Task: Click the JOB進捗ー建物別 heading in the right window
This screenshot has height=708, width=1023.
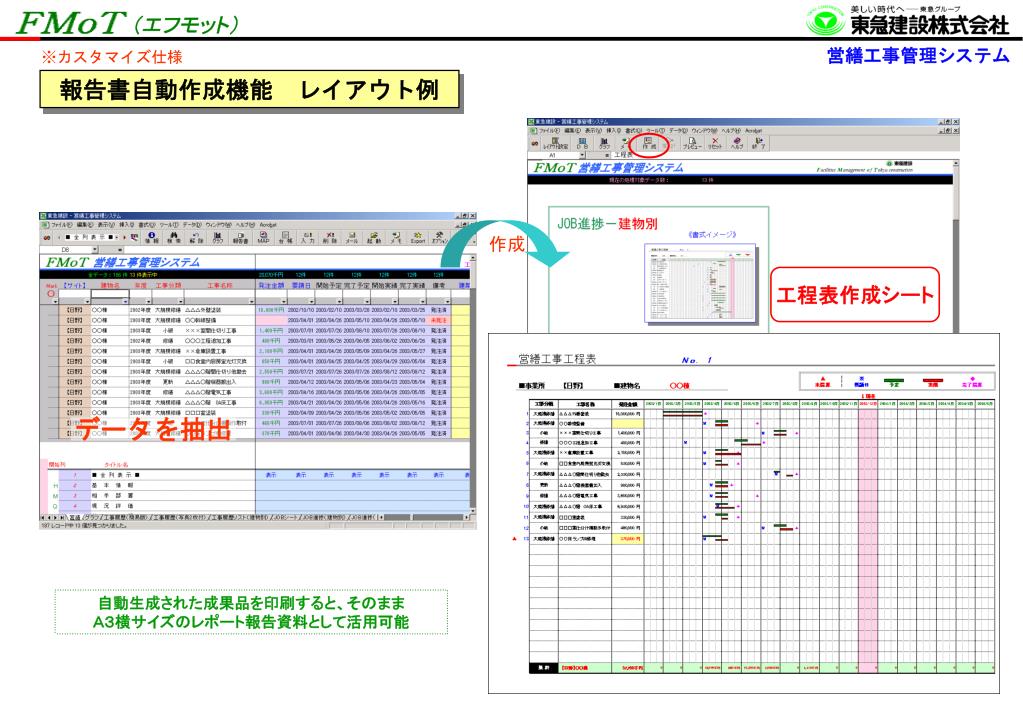Action: tap(607, 223)
